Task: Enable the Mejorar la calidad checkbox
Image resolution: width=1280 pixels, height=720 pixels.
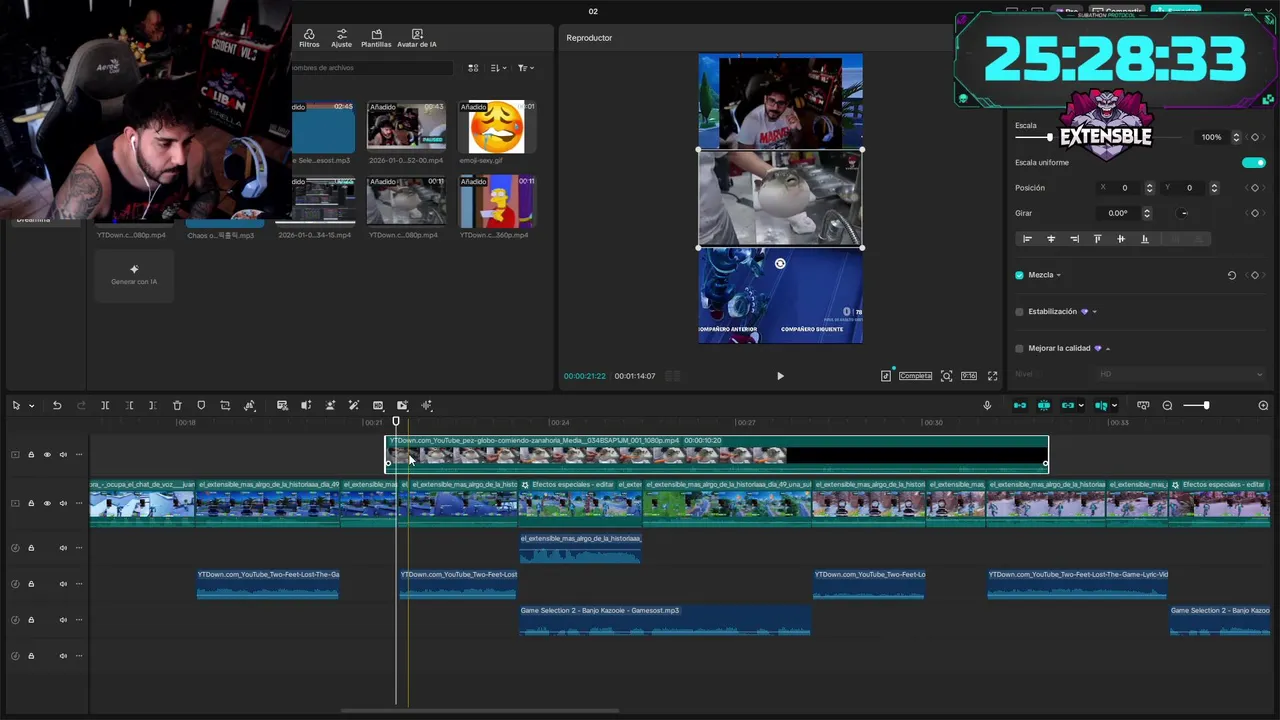Action: coord(1019,348)
